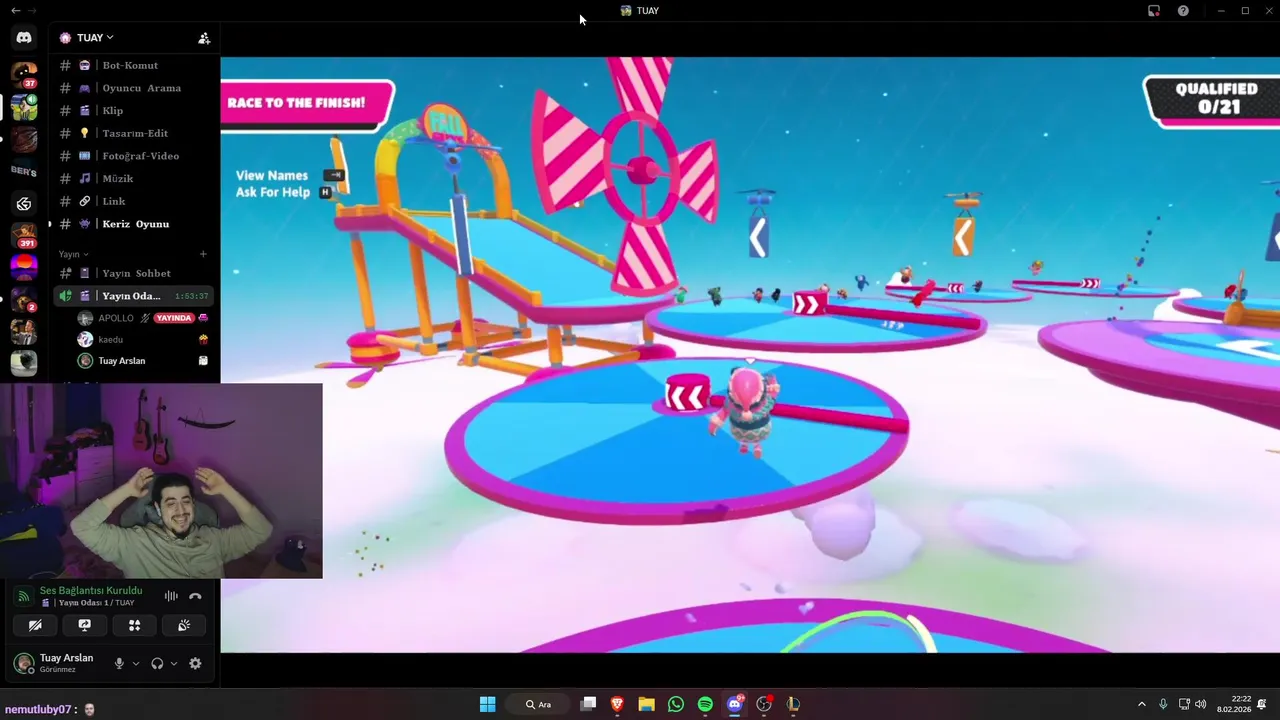Go back with title bar arrow
This screenshot has width=1280, height=720.
coord(15,11)
